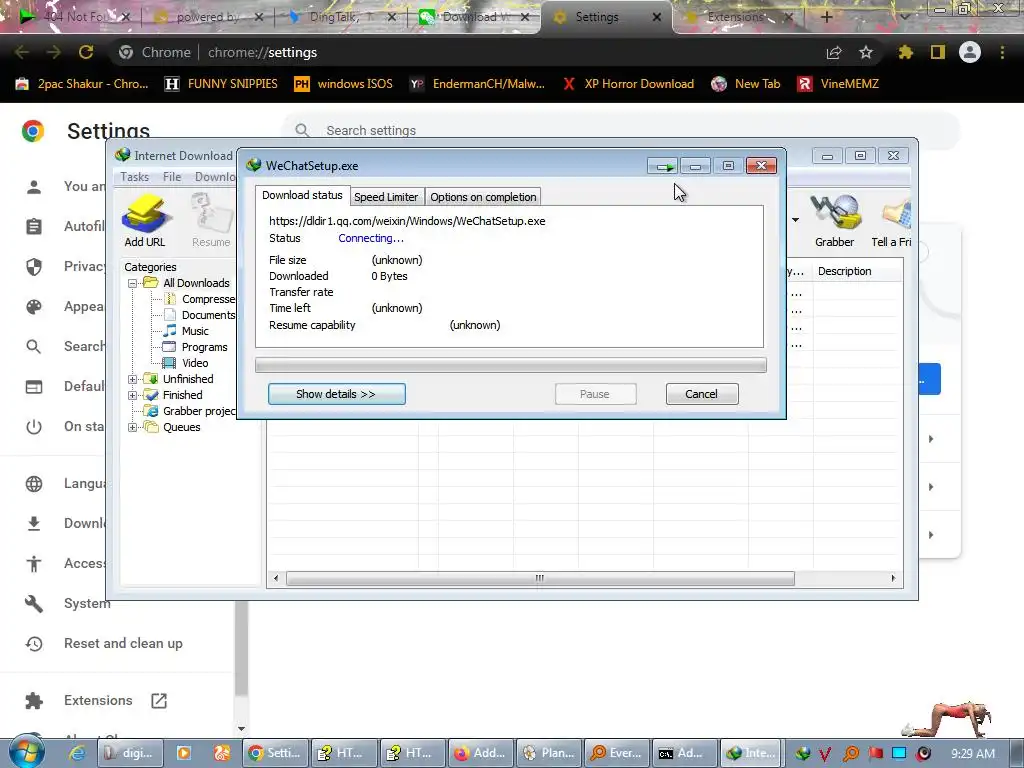Click the red flag tray icon
Viewport: 1024px width, 768px height.
(x=875, y=754)
